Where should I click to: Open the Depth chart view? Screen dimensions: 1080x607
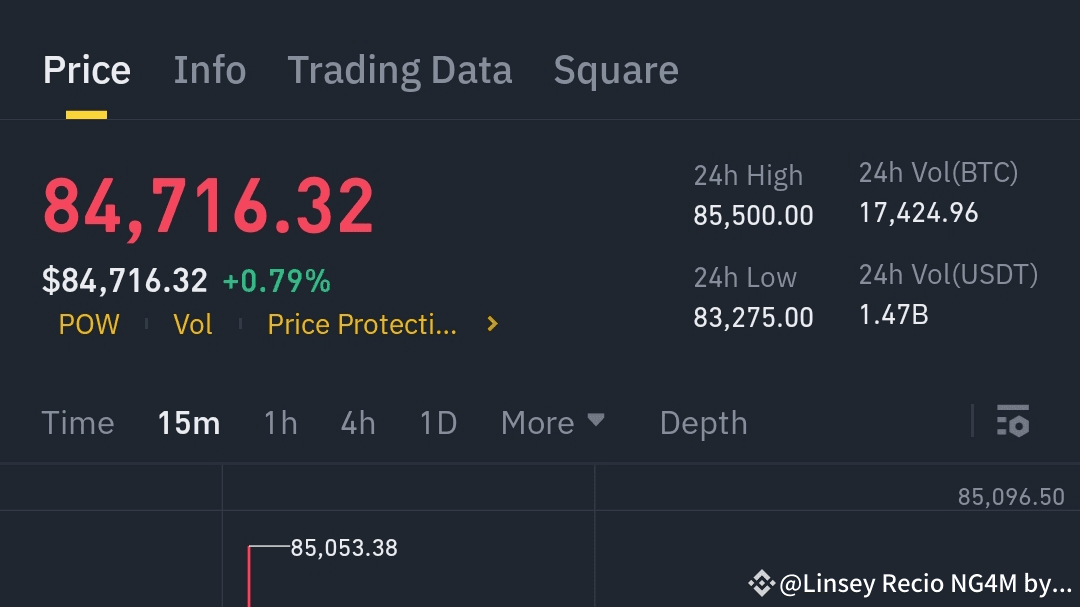tap(703, 423)
